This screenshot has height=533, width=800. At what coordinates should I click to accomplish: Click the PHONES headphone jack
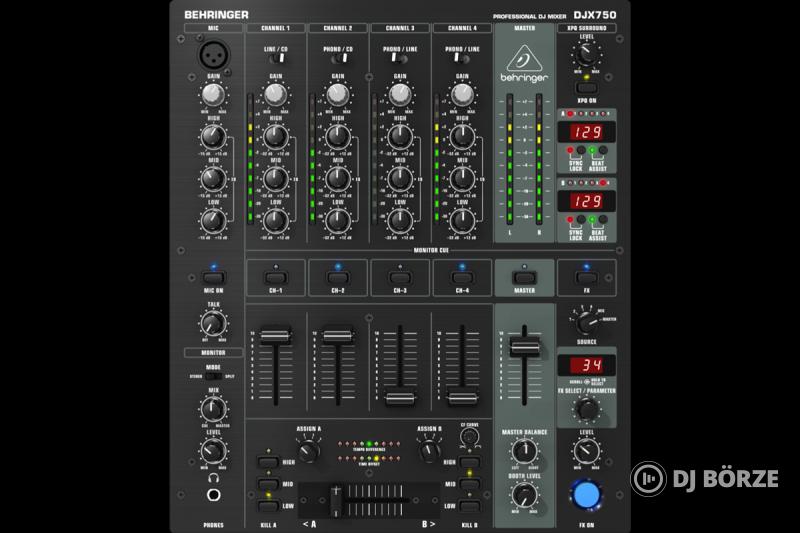click(214, 495)
